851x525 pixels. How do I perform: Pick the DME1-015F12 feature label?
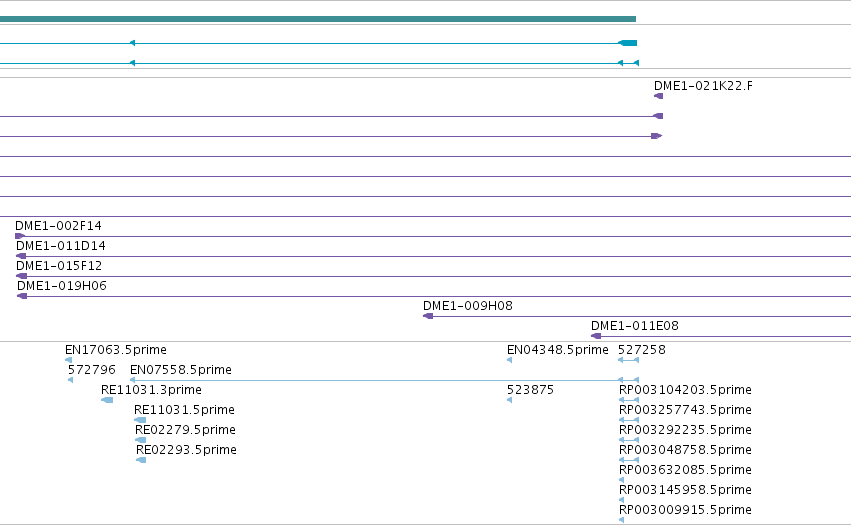coord(59,265)
